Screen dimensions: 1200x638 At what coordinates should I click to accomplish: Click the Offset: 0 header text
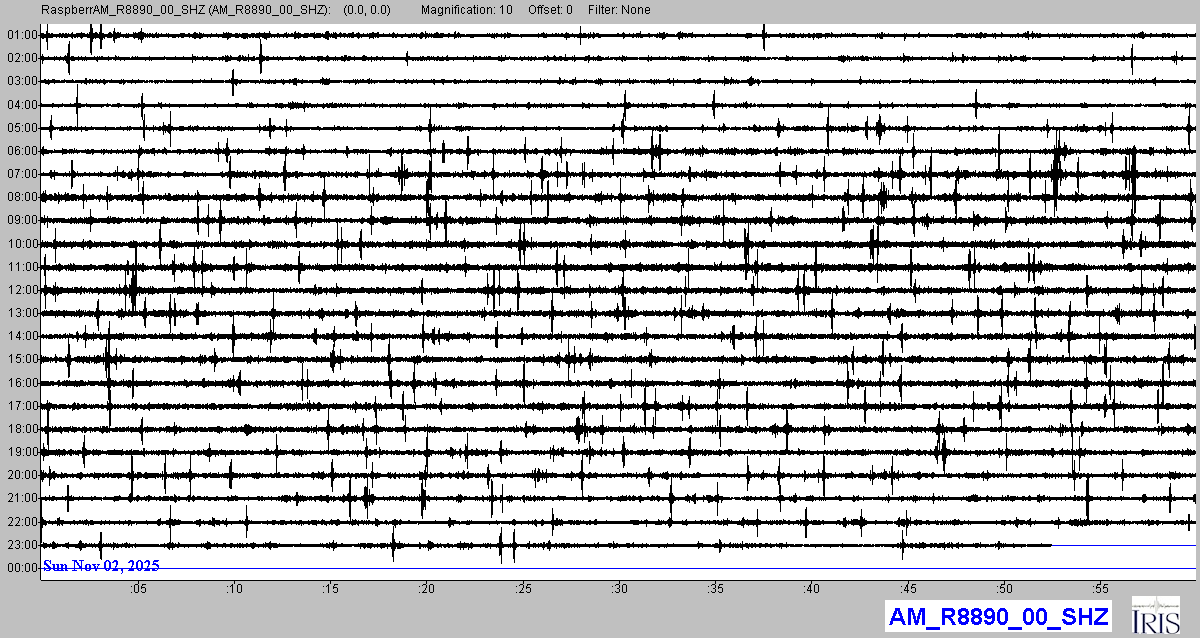pyautogui.click(x=557, y=10)
